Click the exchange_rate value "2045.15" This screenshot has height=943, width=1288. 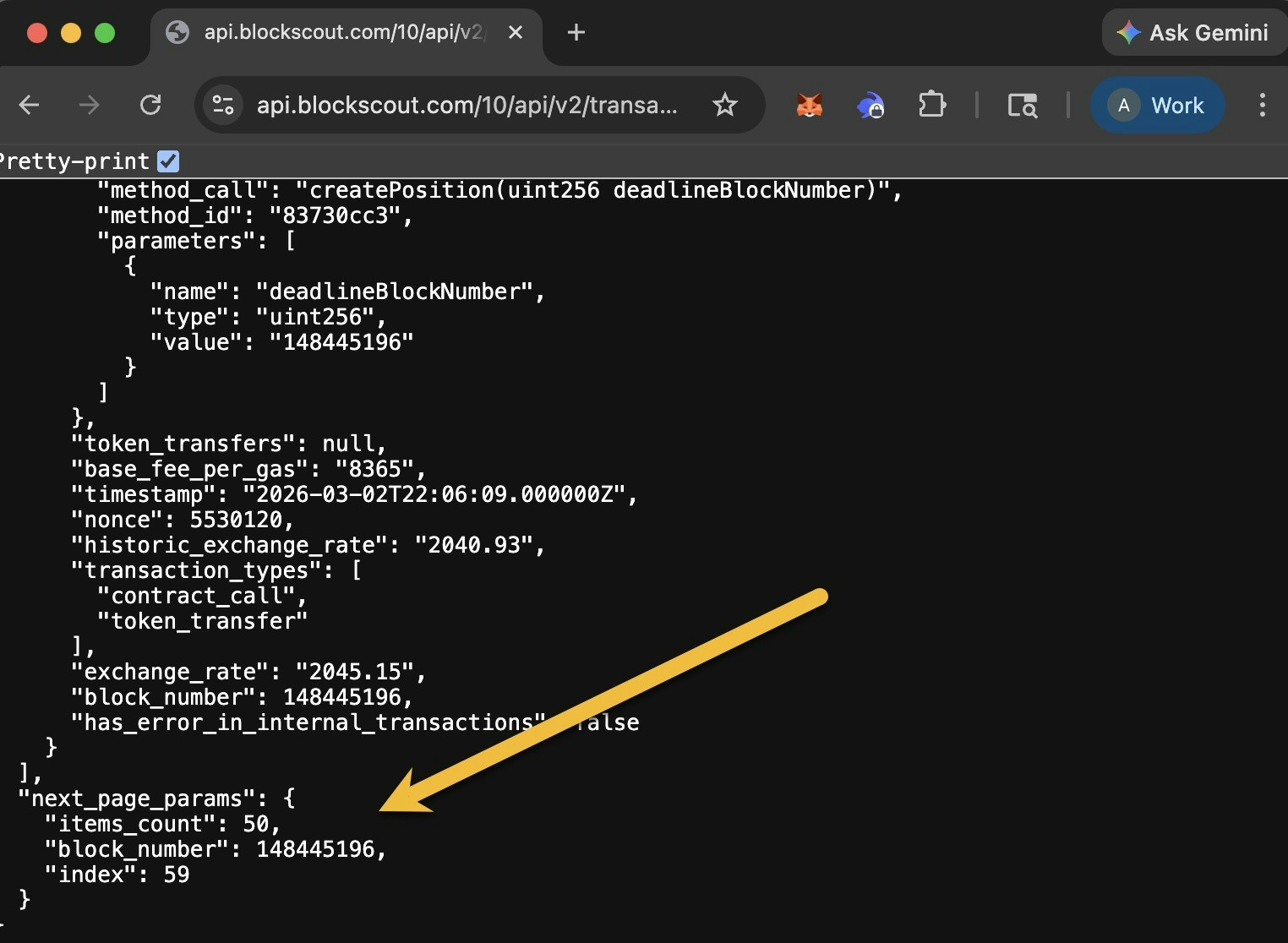tap(355, 672)
